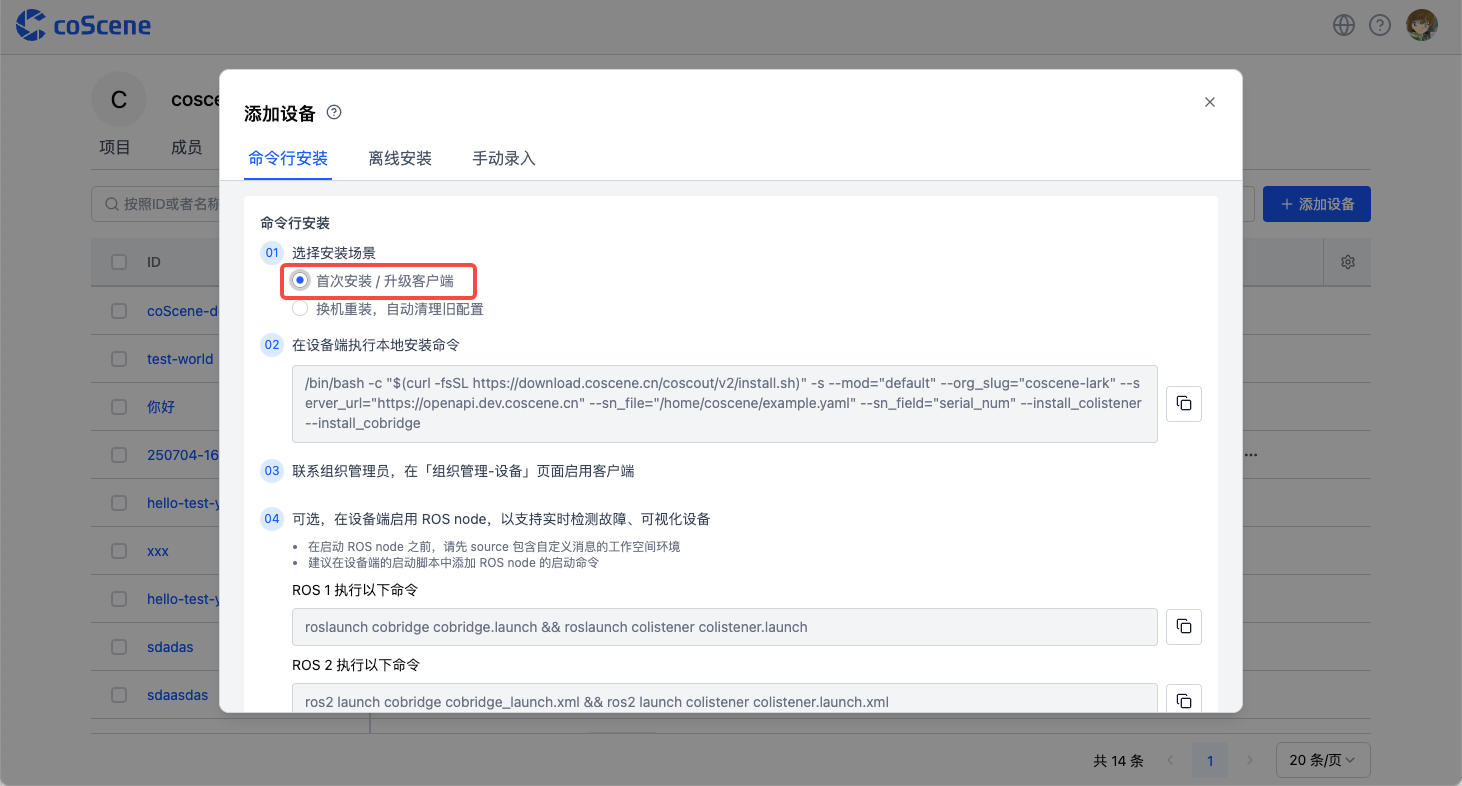This screenshot has height=786, width=1462.
Task: Open the user avatar menu
Action: click(x=1422, y=25)
